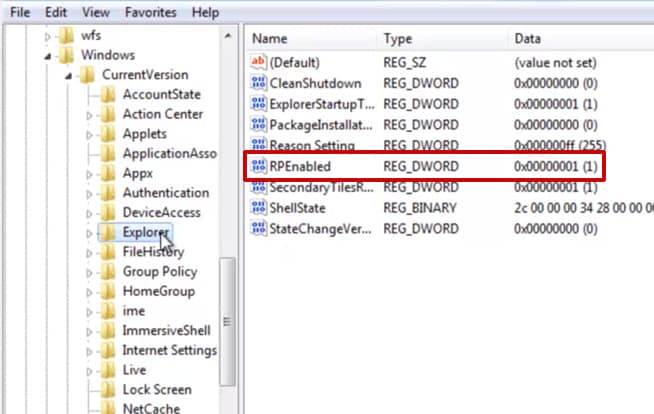Click the RPEnabled DWORD value icon
This screenshot has height=414, width=654.
click(x=257, y=166)
